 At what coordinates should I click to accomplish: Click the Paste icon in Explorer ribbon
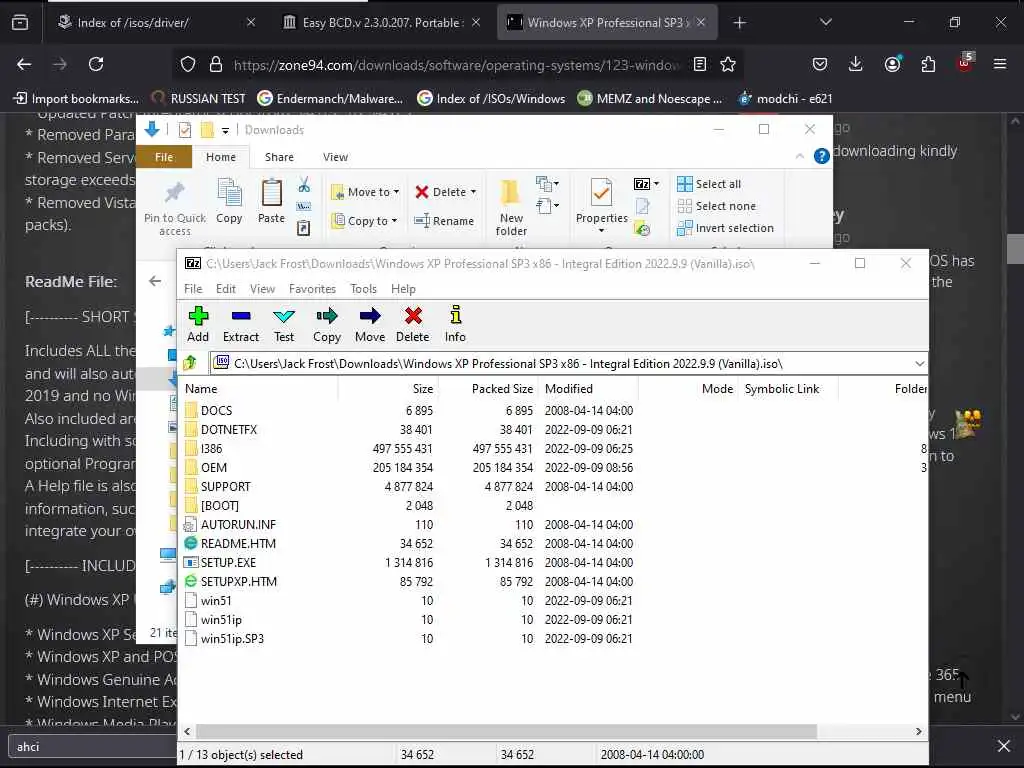pos(271,201)
